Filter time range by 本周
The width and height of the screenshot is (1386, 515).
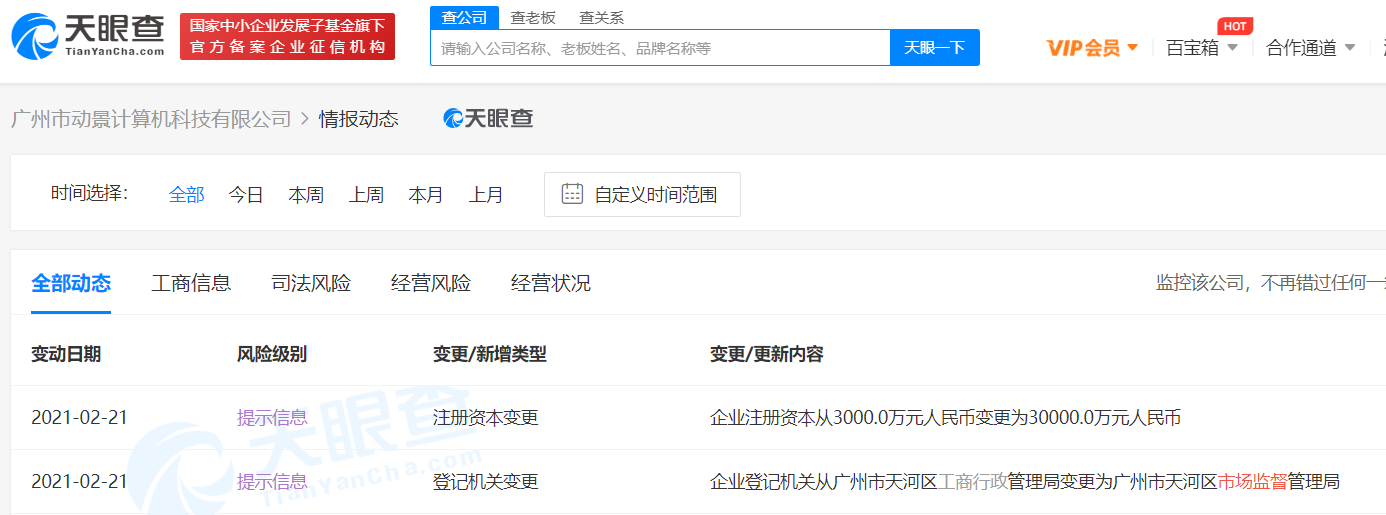click(x=306, y=195)
